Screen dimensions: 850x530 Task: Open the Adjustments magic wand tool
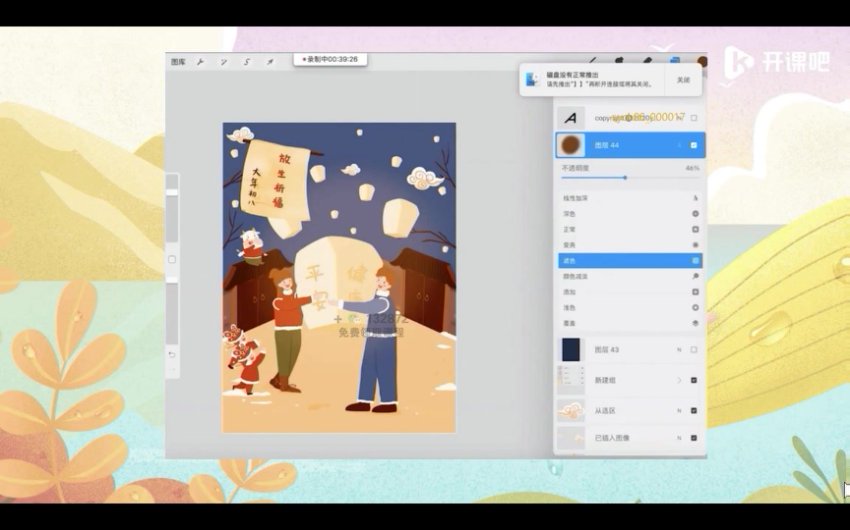224,62
